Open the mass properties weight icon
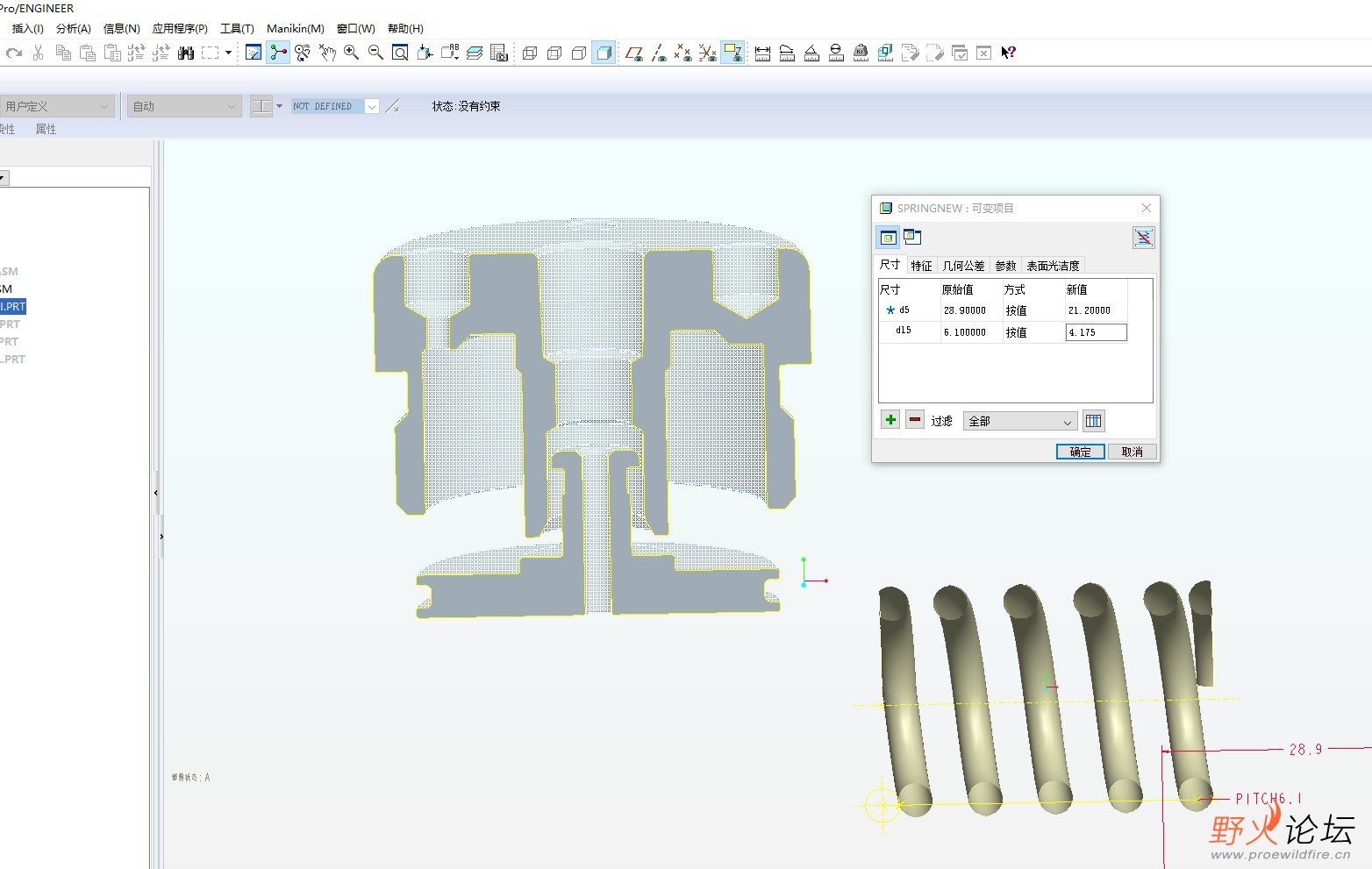 pyautogui.click(x=861, y=53)
